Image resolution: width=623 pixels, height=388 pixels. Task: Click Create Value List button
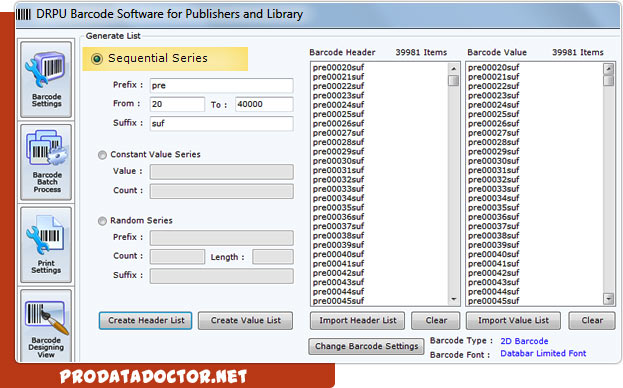pyautogui.click(x=246, y=320)
